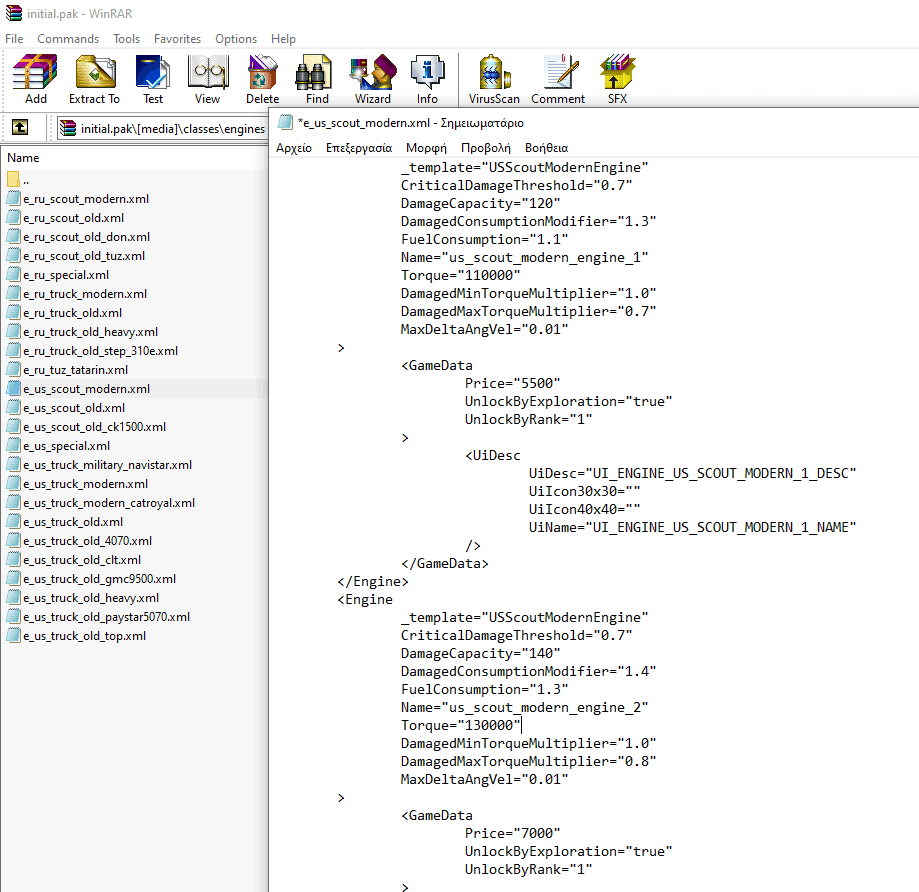Click the Add archive toolbar icon
Image resolution: width=919 pixels, height=892 pixels.
click(x=35, y=78)
